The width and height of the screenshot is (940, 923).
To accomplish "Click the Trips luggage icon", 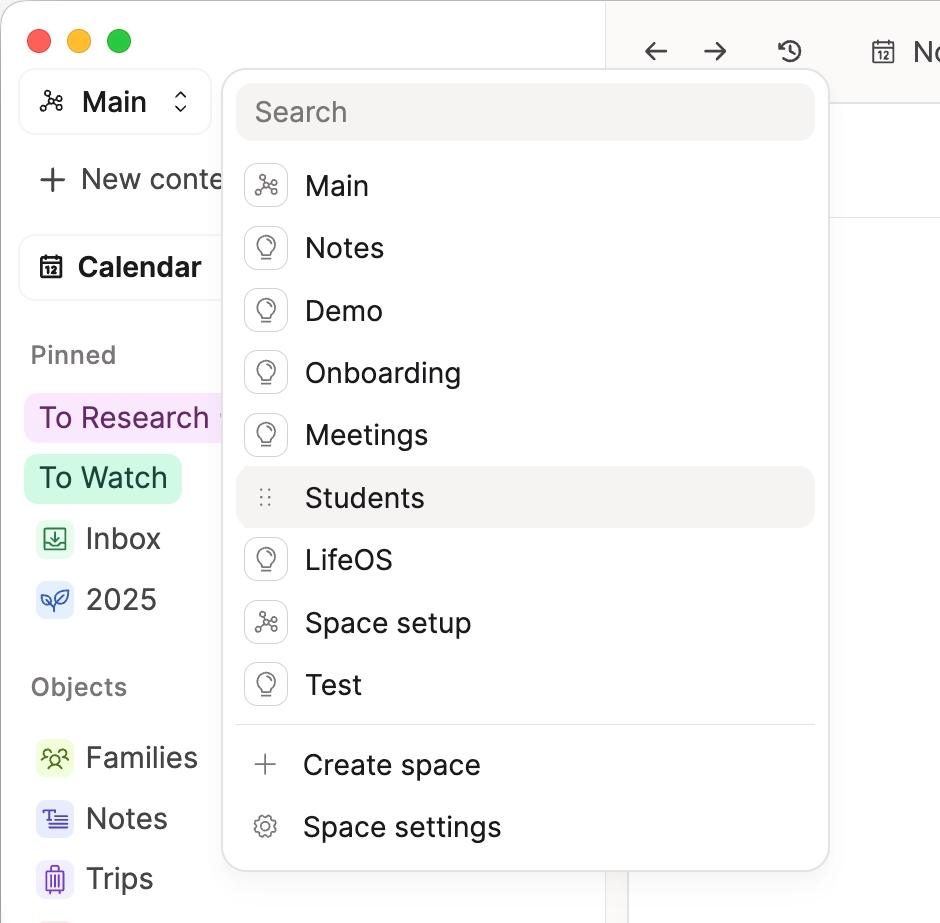I will 55,879.
